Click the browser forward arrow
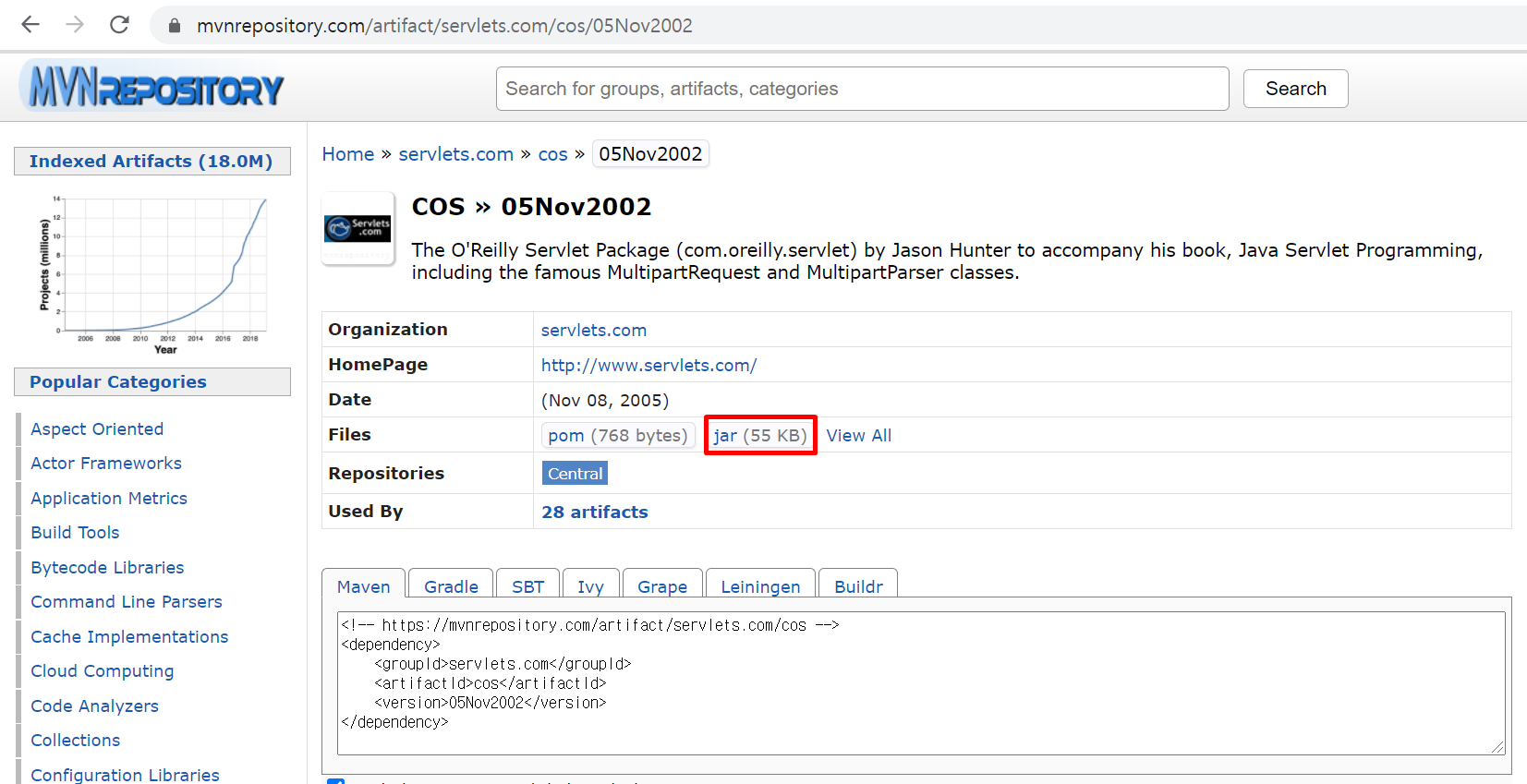Viewport: 1527px width, 784px height. coord(75,25)
